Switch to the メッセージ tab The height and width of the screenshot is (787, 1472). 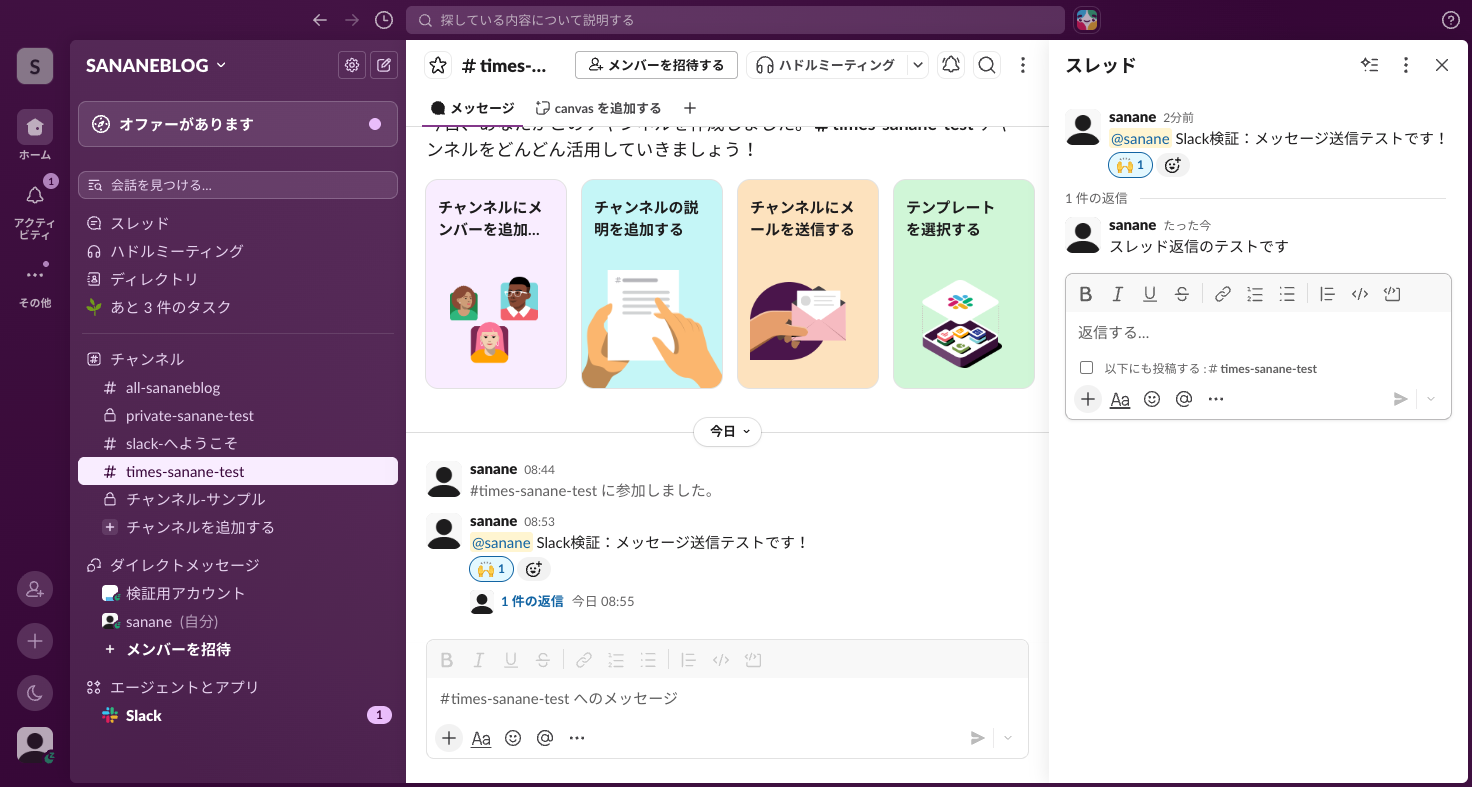[x=472, y=108]
